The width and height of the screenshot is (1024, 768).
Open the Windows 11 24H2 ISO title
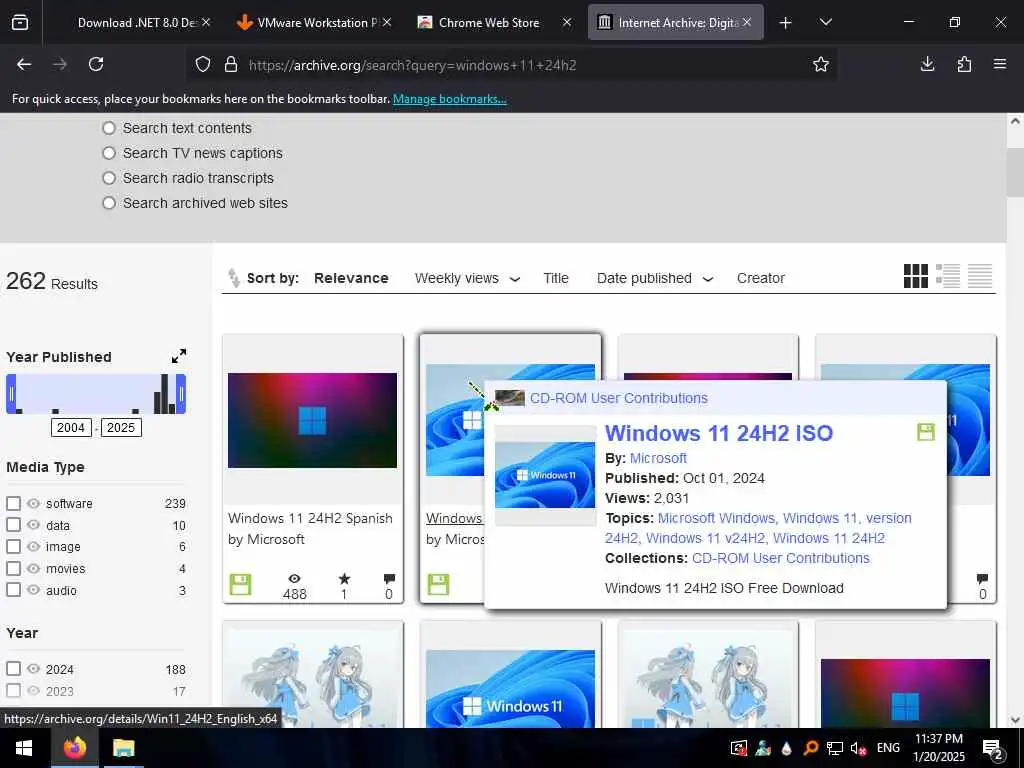click(719, 433)
